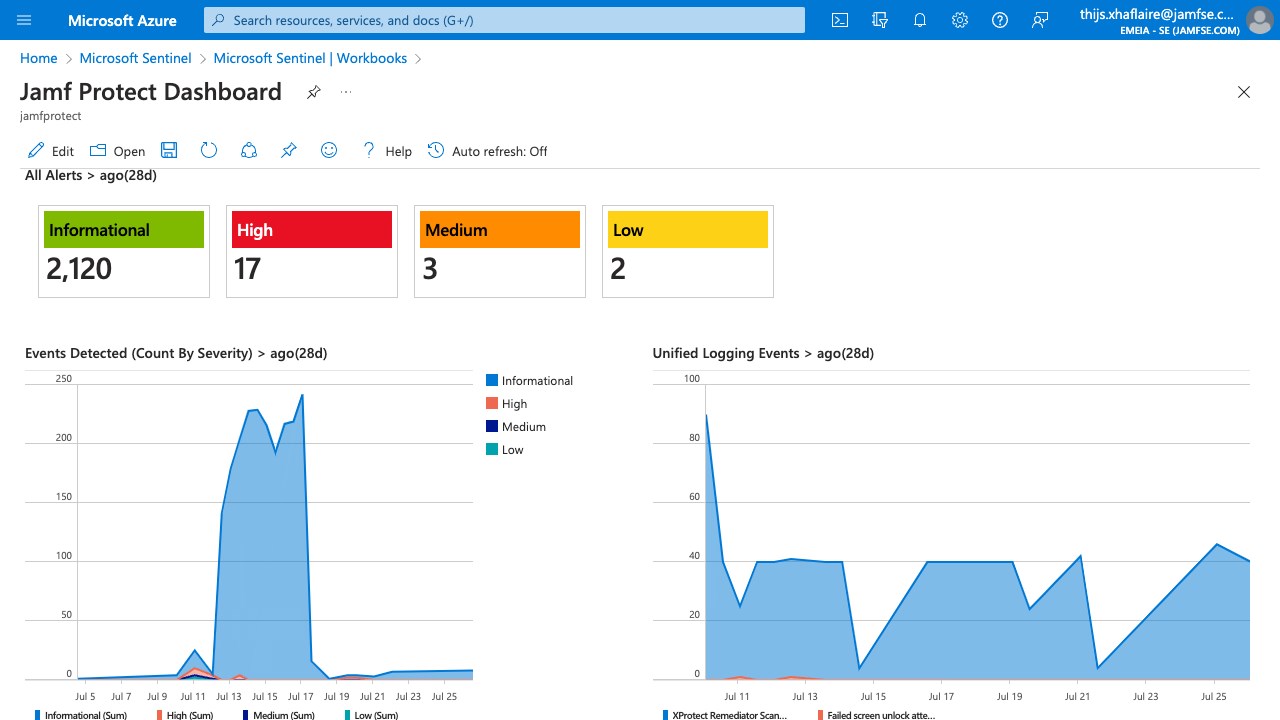1280x720 pixels.
Task: Save the workbook using the disk icon
Action: point(169,151)
